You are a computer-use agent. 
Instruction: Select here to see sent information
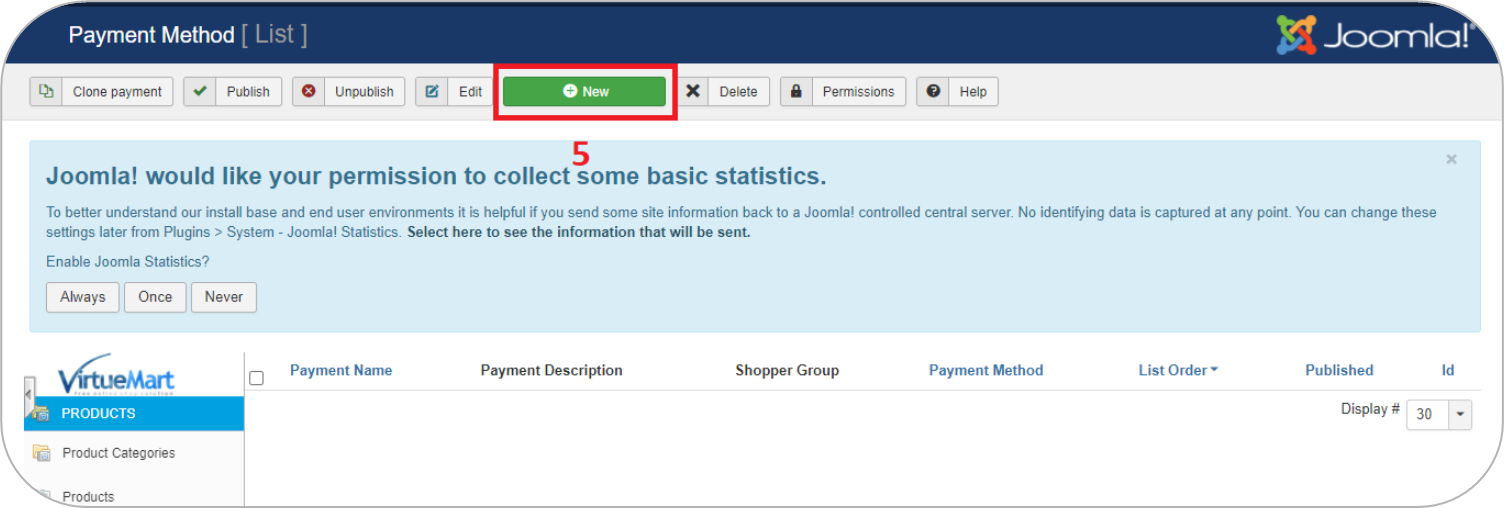click(x=578, y=232)
